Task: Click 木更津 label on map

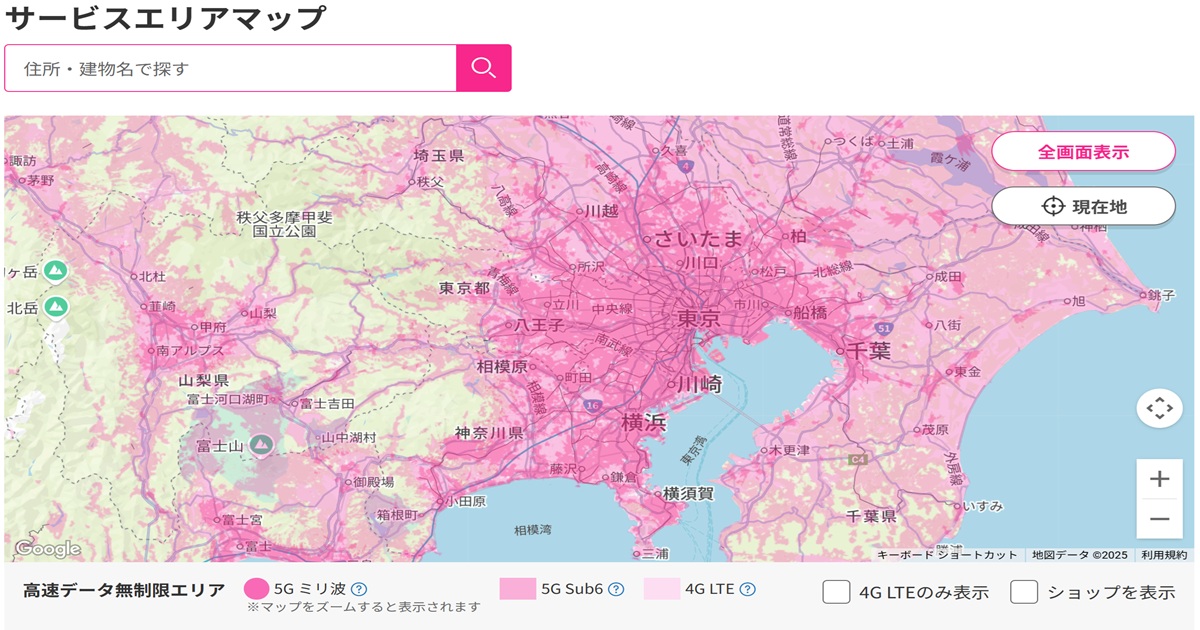Action: [789, 450]
